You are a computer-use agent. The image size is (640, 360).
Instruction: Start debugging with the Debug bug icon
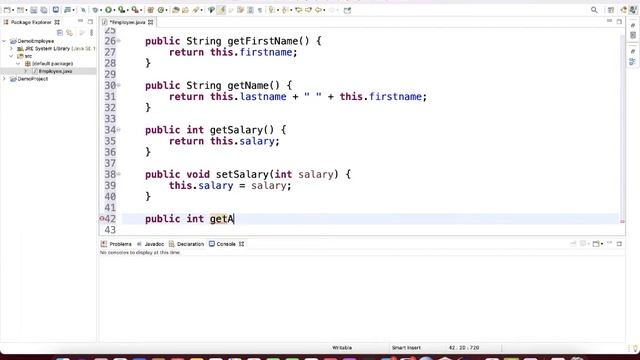[x=95, y=10]
